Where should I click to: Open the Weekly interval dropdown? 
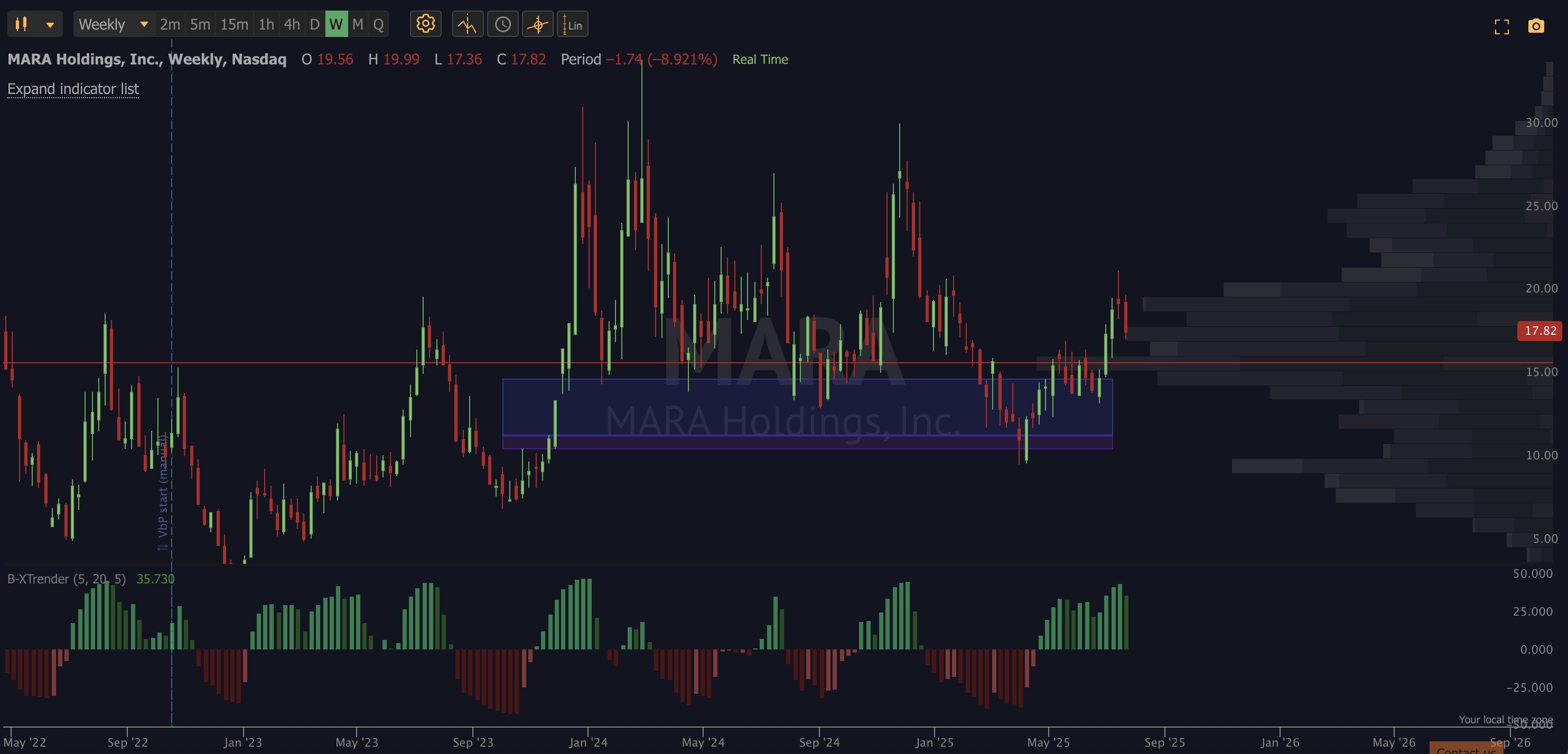[x=114, y=24]
